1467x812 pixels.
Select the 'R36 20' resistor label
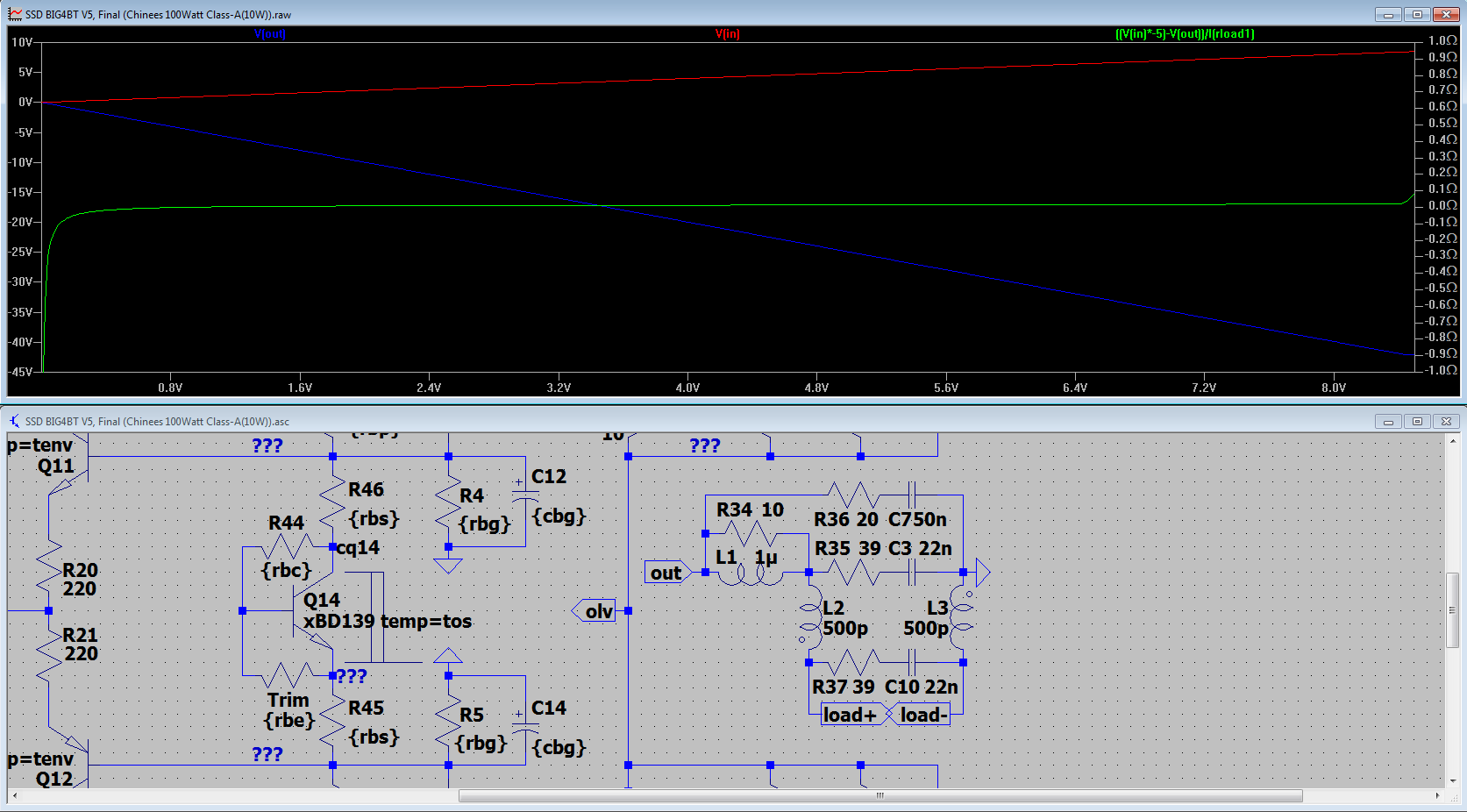click(846, 519)
